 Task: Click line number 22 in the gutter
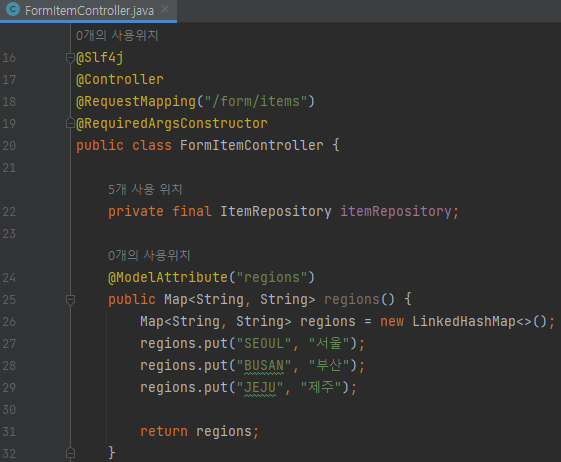click(9, 211)
